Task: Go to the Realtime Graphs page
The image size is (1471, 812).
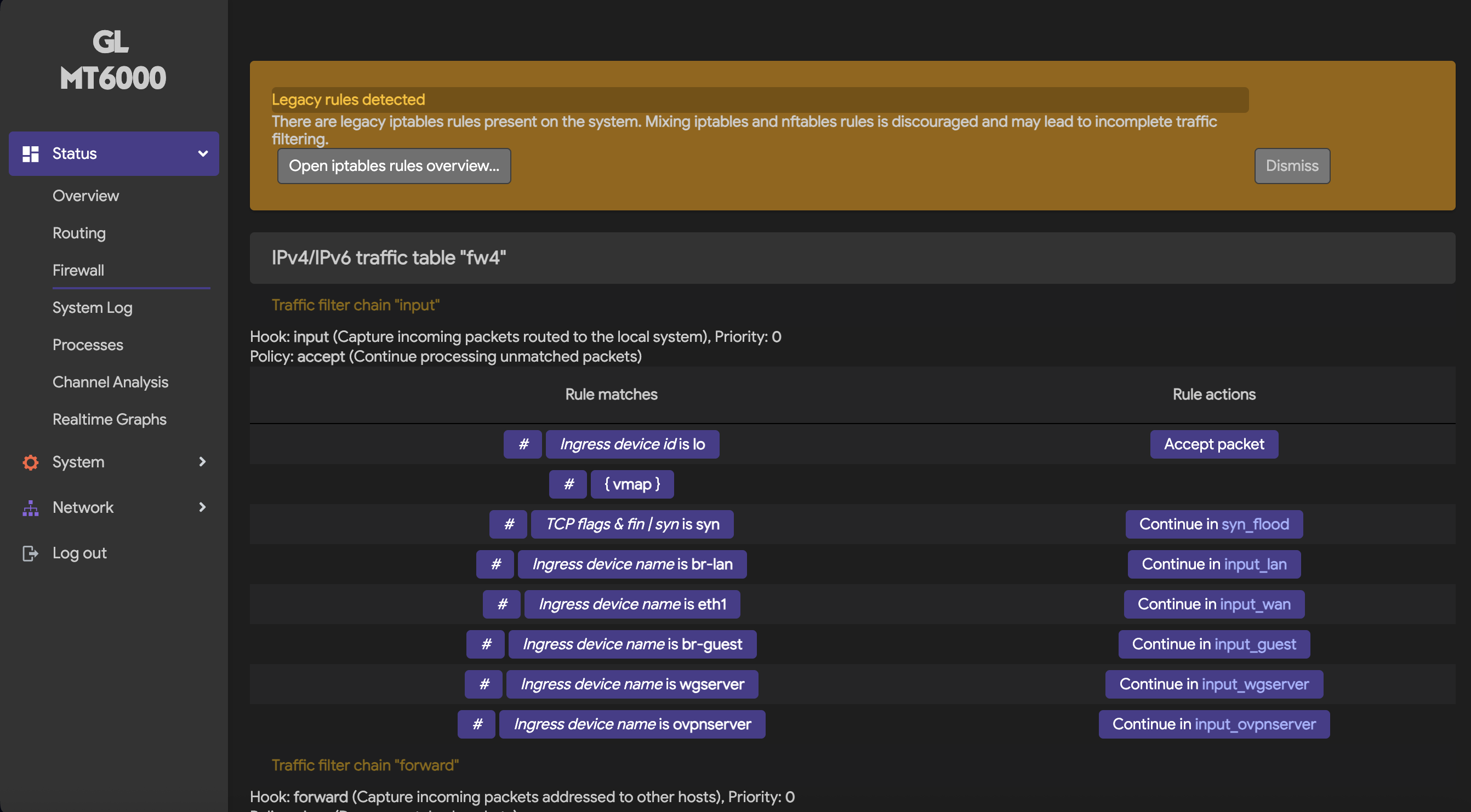Action: (x=110, y=419)
